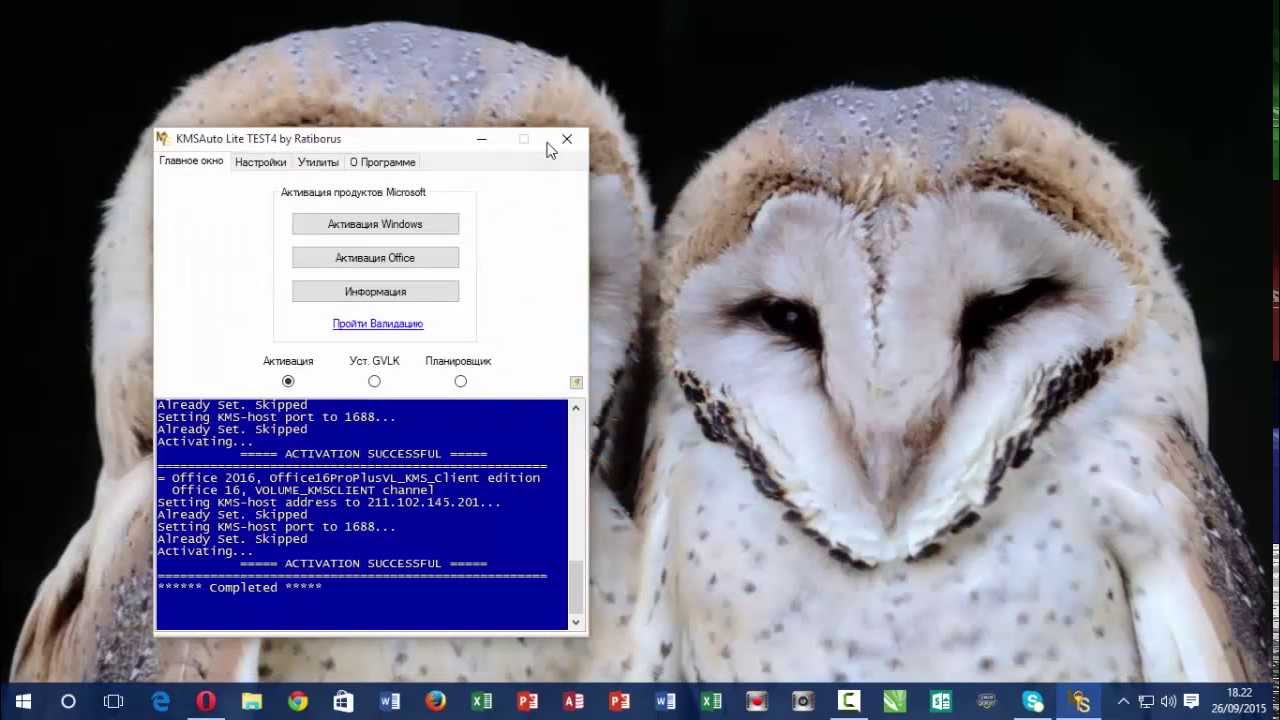Open File Explorer from the taskbar

tap(252, 702)
